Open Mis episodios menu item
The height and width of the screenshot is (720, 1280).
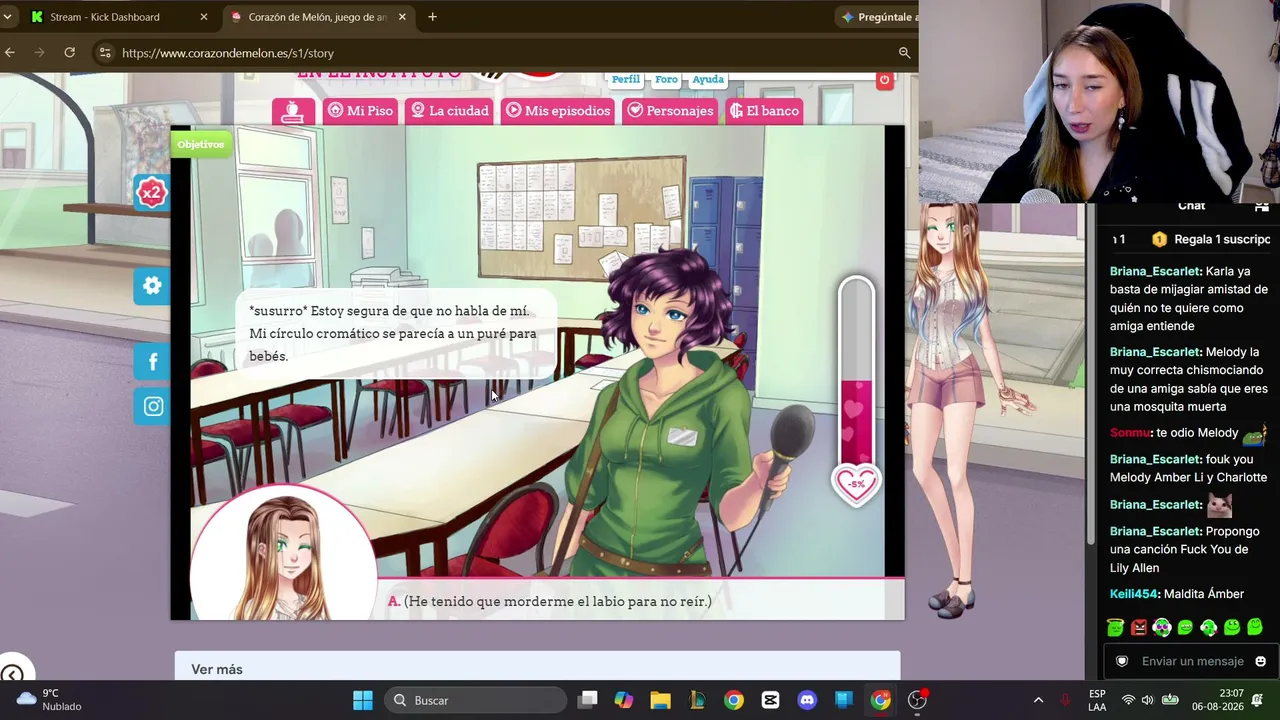tap(557, 111)
